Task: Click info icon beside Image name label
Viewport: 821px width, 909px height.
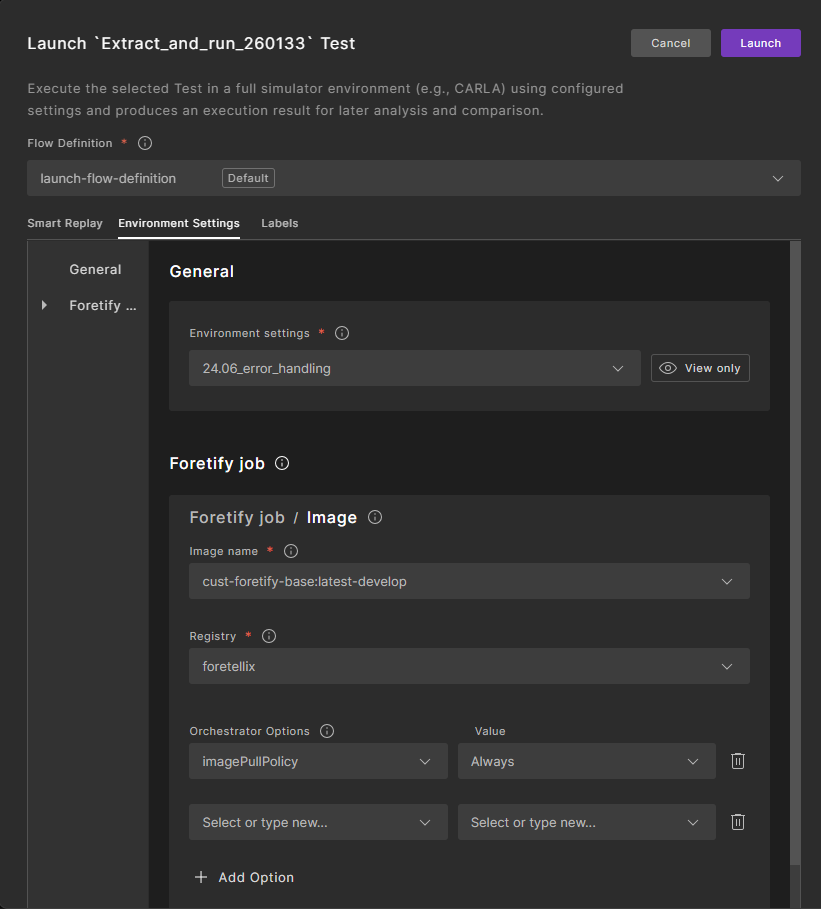Action: point(291,551)
